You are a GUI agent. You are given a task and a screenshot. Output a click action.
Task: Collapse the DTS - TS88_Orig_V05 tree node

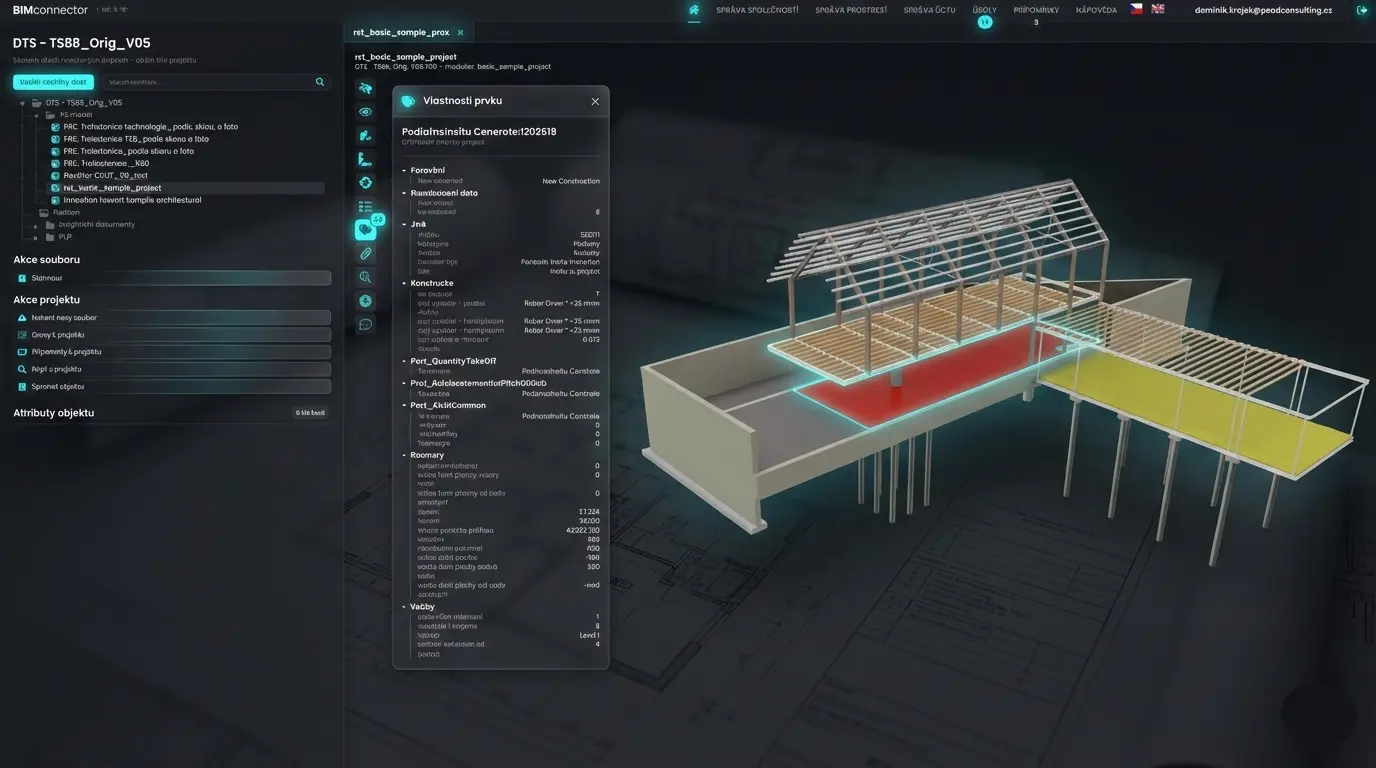[22, 102]
